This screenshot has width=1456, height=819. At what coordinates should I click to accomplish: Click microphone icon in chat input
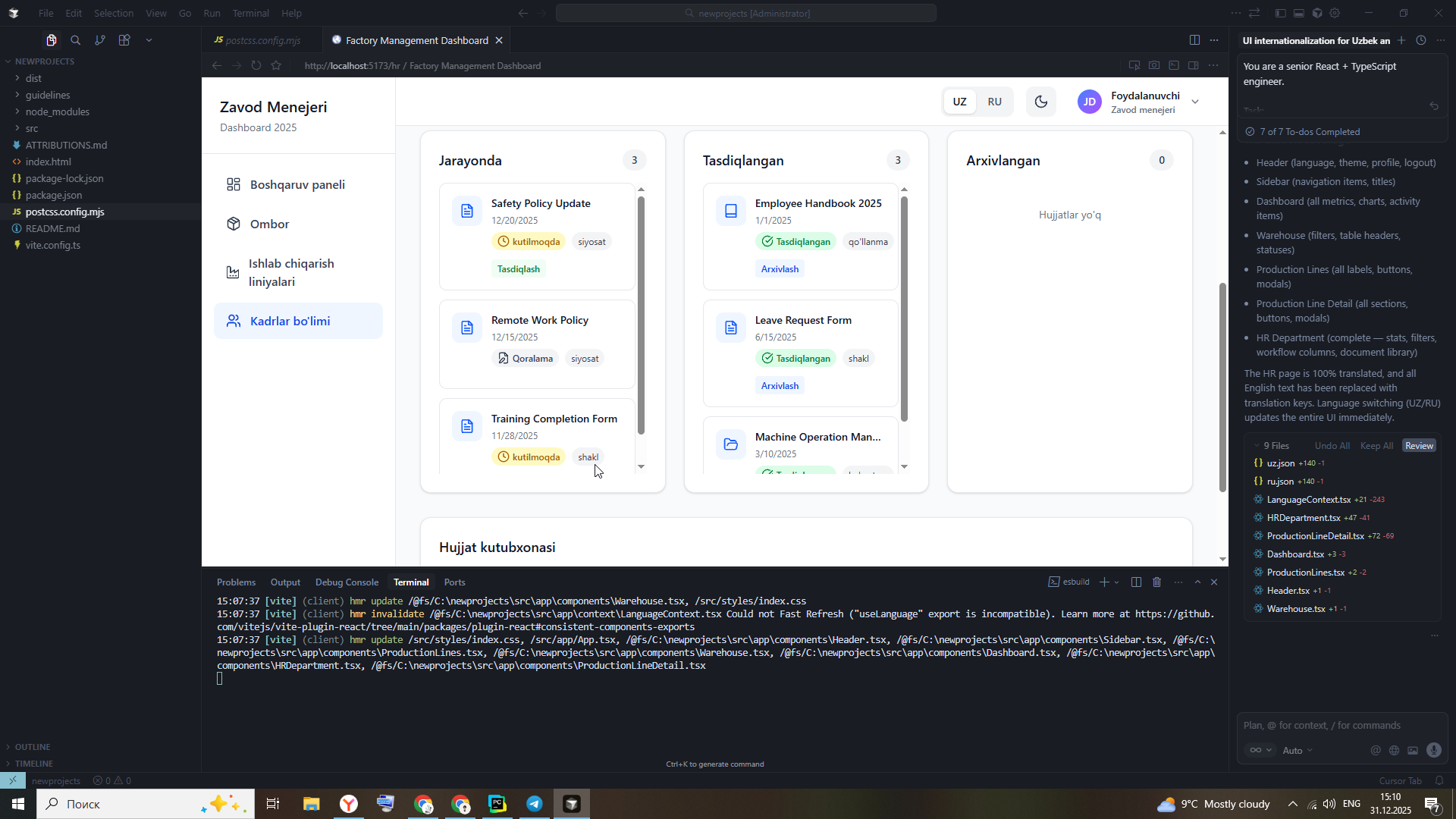coord(1433,750)
